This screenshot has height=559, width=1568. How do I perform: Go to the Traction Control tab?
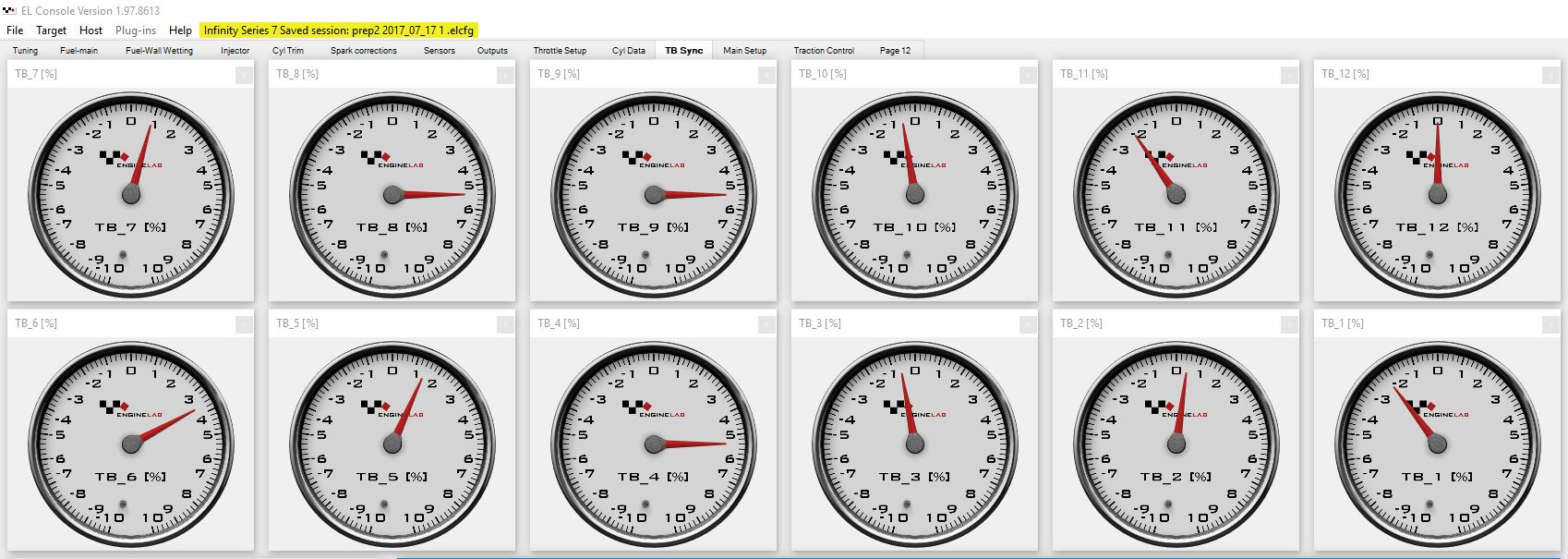[x=824, y=51]
